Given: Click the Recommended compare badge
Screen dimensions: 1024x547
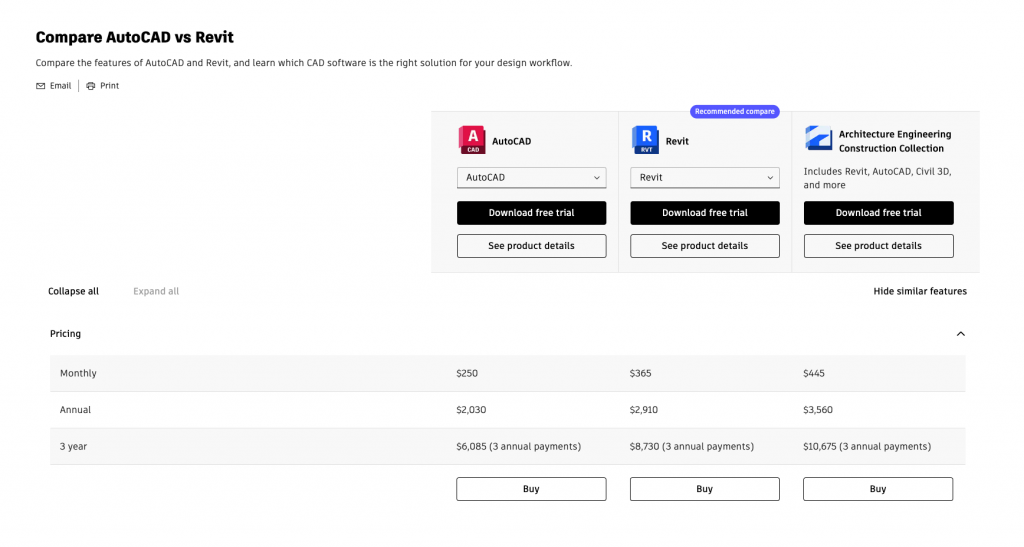Looking at the screenshot, I should [x=734, y=112].
